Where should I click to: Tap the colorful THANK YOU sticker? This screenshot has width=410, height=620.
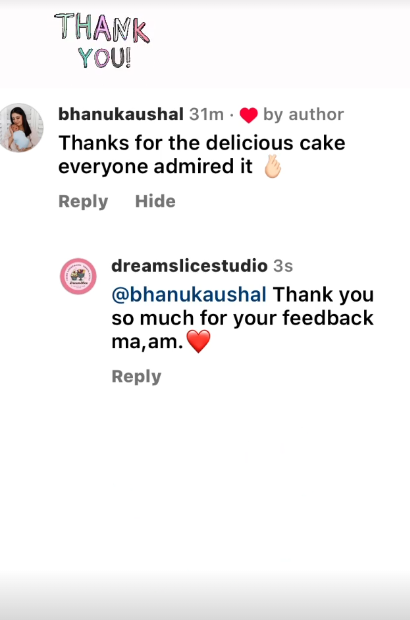pos(102,41)
